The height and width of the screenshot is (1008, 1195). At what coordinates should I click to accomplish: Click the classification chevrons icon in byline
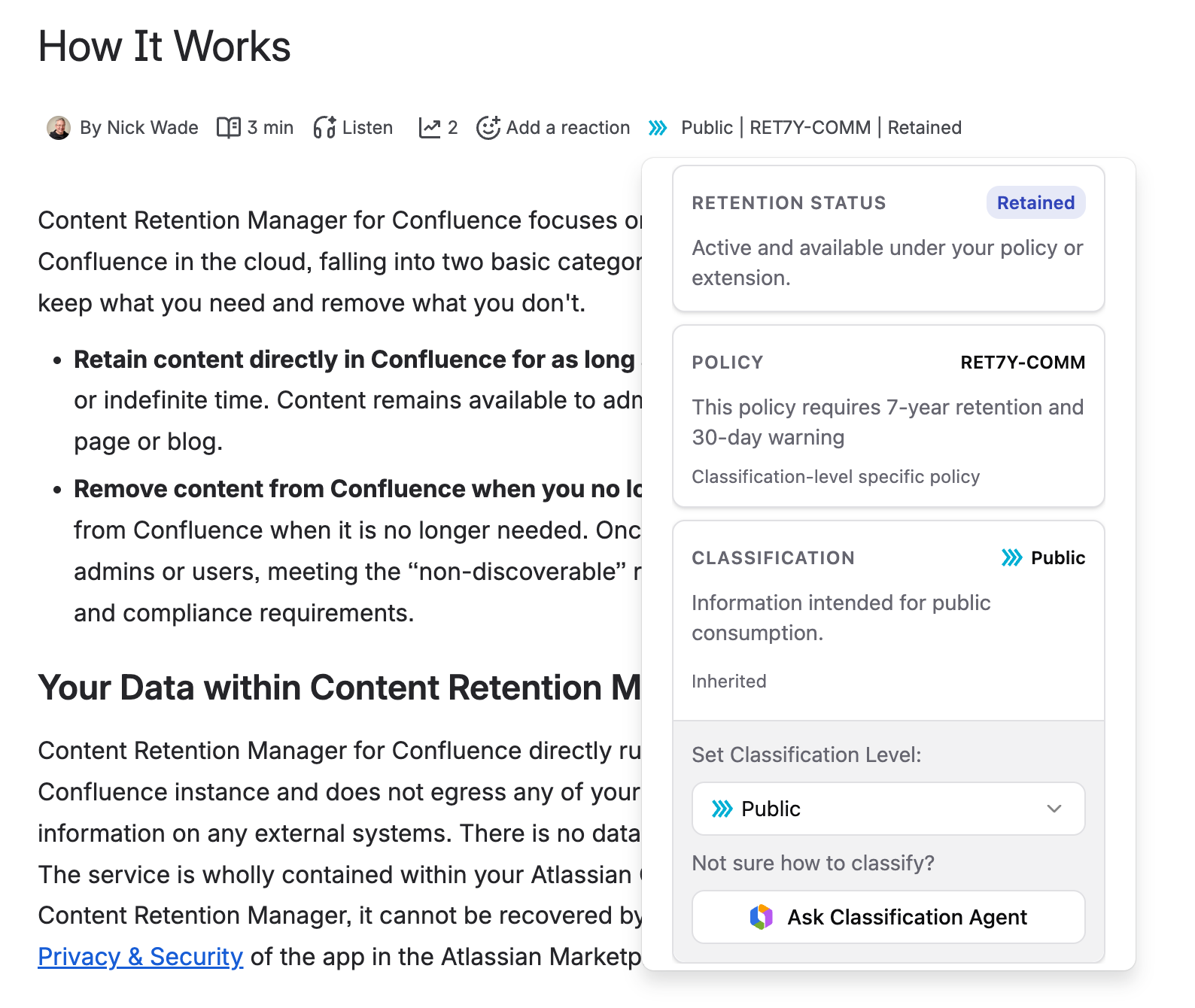pos(658,128)
